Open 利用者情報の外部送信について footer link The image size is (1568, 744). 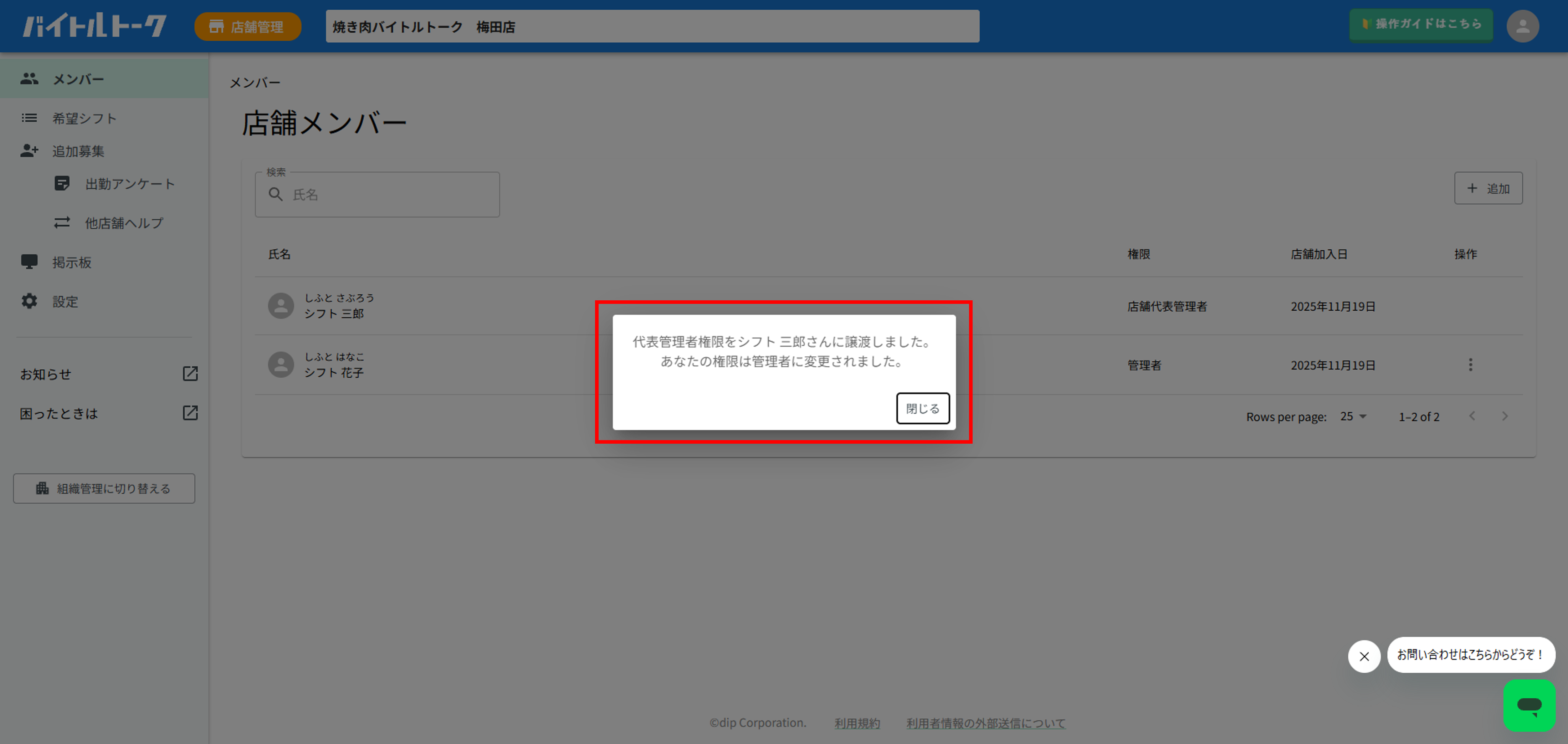[x=985, y=723]
